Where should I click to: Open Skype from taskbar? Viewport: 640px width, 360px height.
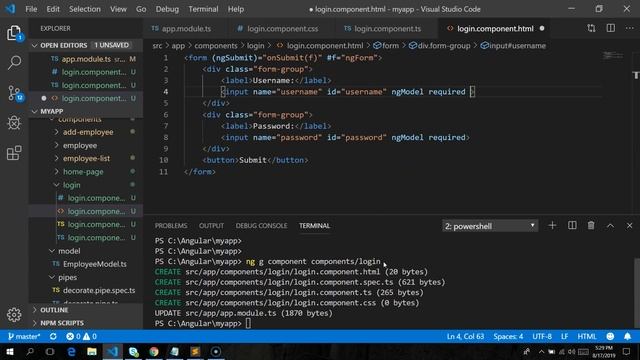tap(133, 351)
